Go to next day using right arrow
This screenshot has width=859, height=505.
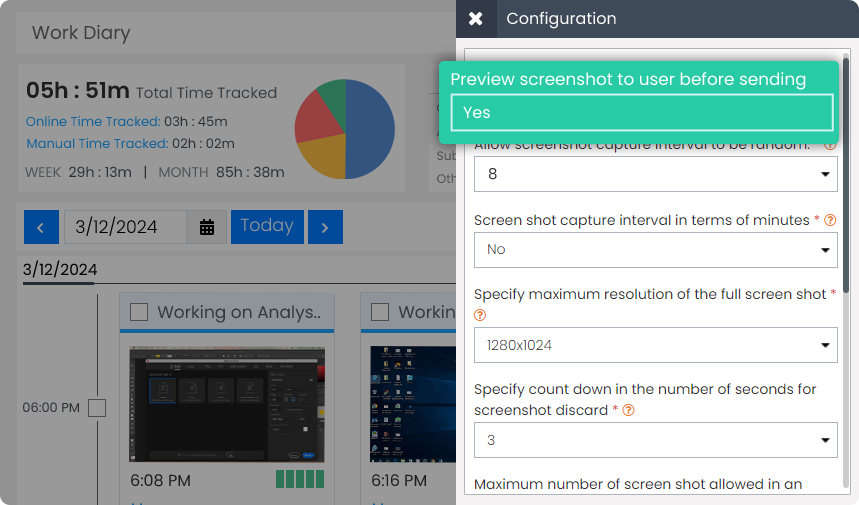click(325, 227)
